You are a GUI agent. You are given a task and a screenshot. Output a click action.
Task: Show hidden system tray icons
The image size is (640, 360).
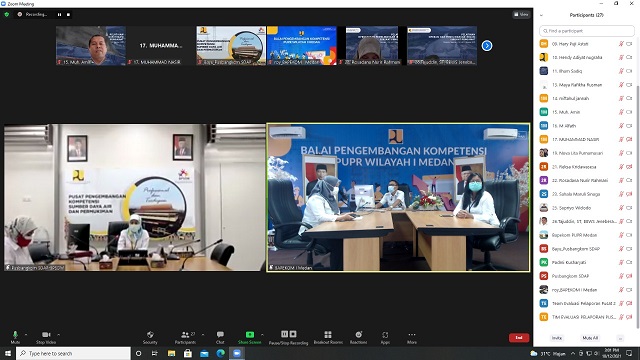click(x=573, y=353)
